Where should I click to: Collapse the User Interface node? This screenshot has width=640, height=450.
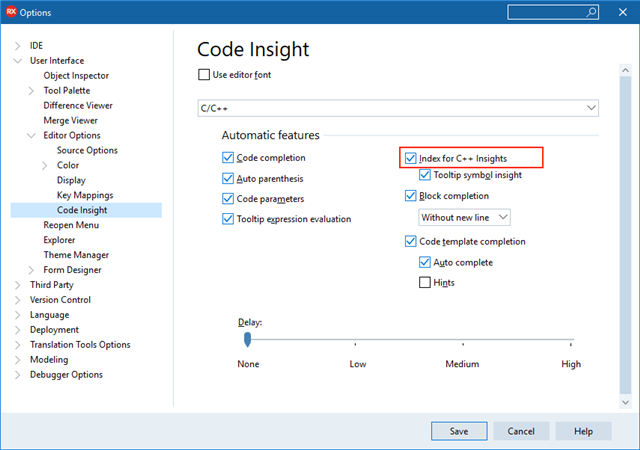(x=18, y=61)
